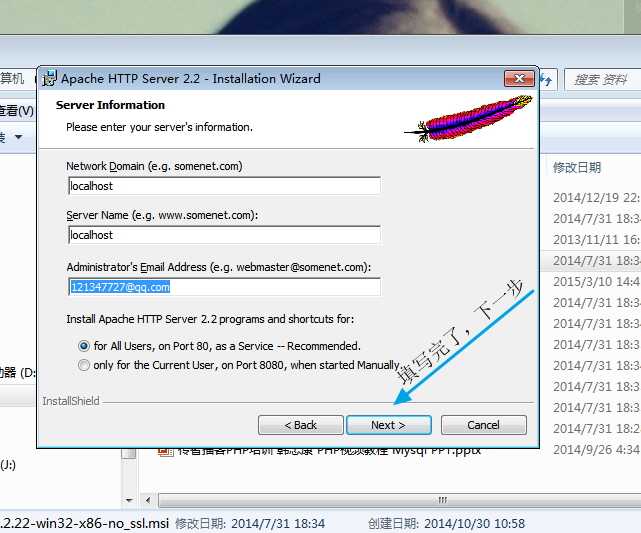Open the toolbar dropdown arrow in Explorer
The height and width of the screenshot is (533, 641).
(x=18, y=137)
